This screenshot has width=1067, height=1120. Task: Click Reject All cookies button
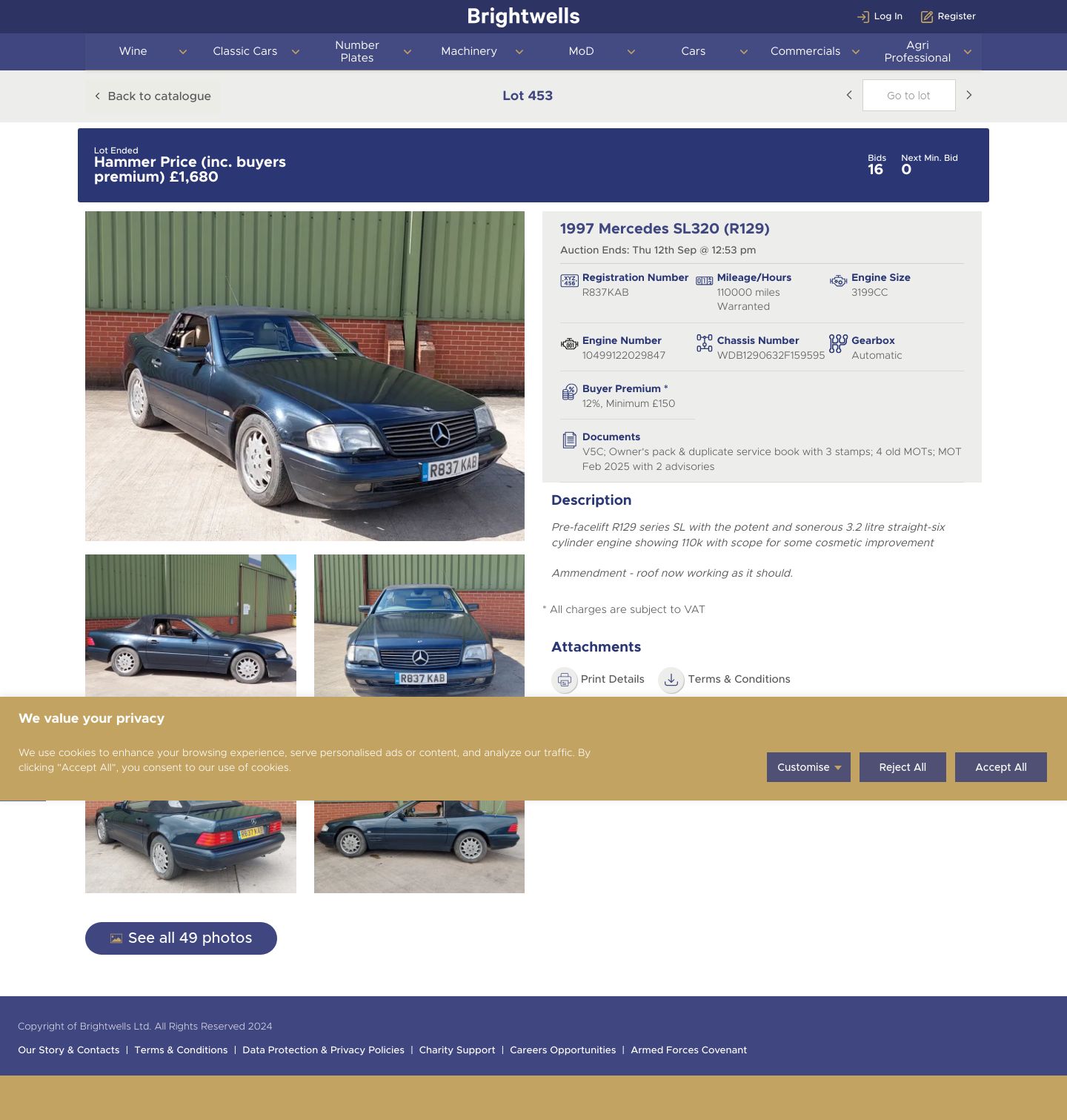(903, 767)
